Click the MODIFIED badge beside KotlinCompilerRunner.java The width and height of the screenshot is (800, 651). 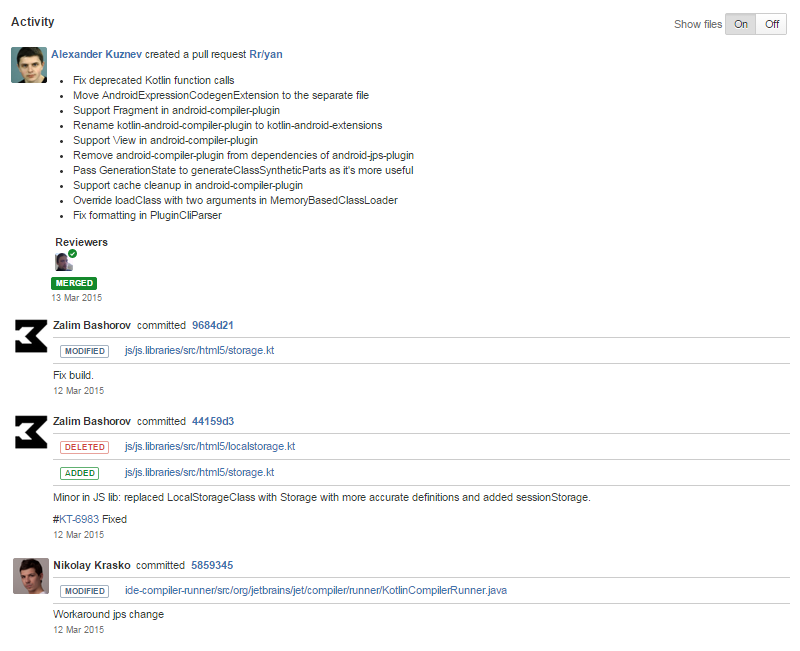[x=84, y=591]
